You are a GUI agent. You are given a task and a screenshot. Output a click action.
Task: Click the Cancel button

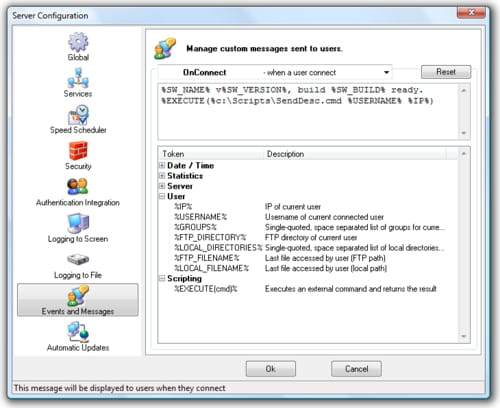click(356, 369)
